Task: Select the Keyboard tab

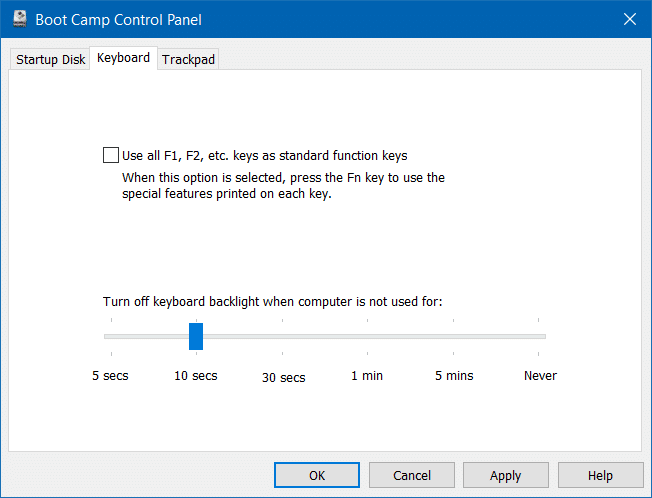Action: point(123,58)
